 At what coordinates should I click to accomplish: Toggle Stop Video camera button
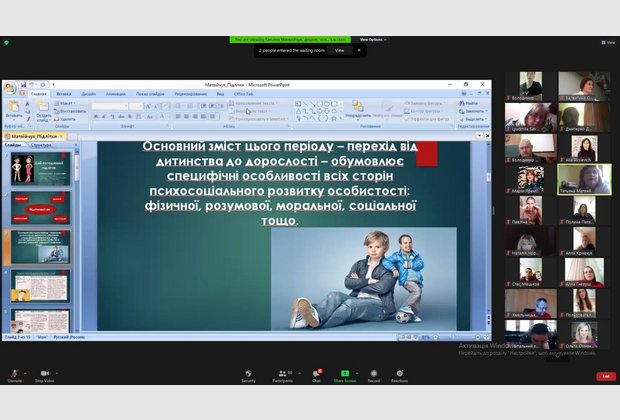click(x=44, y=373)
